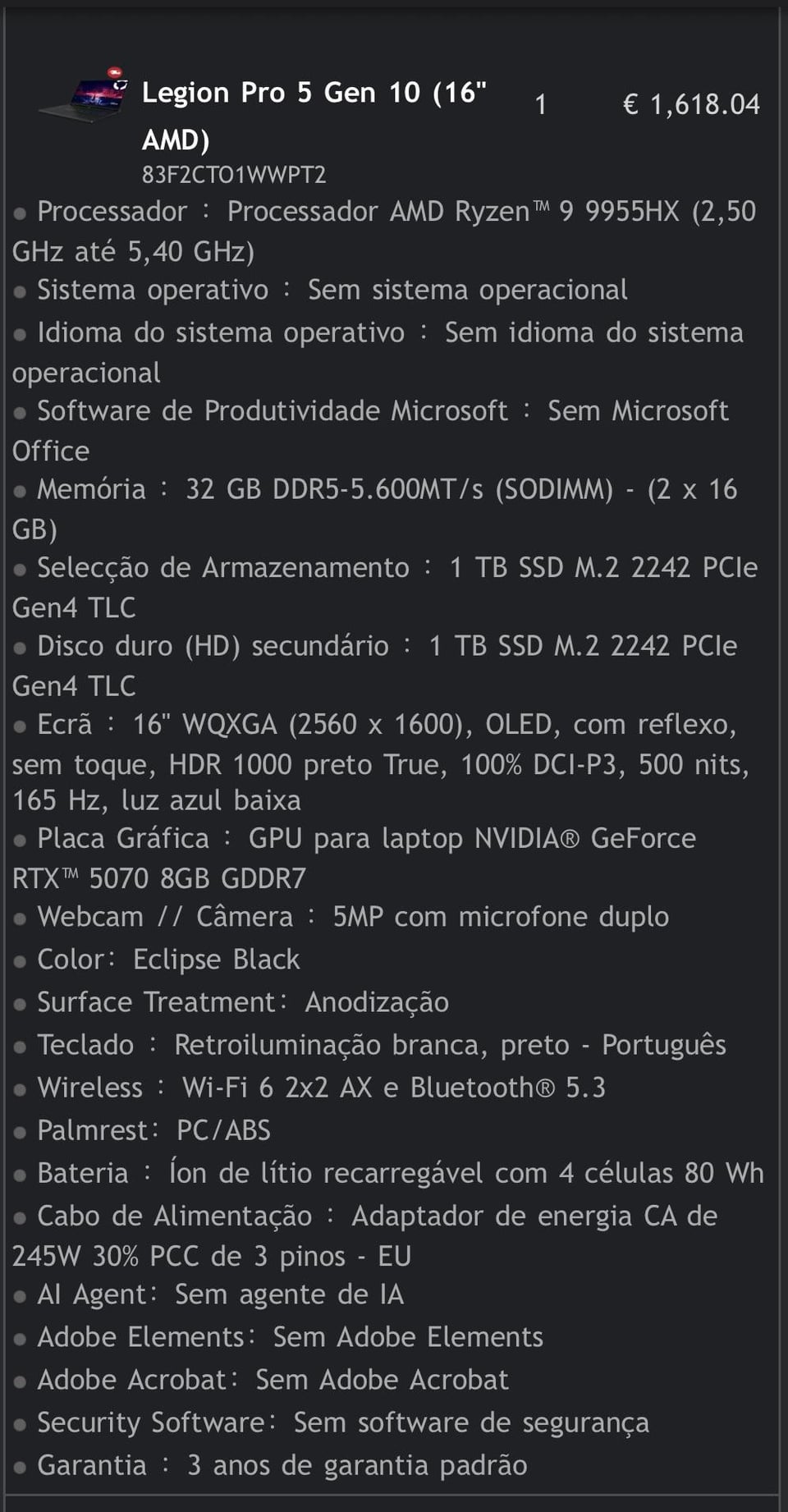Click the price € 1,618.04
The width and height of the screenshot is (788, 1512).
tap(691, 104)
